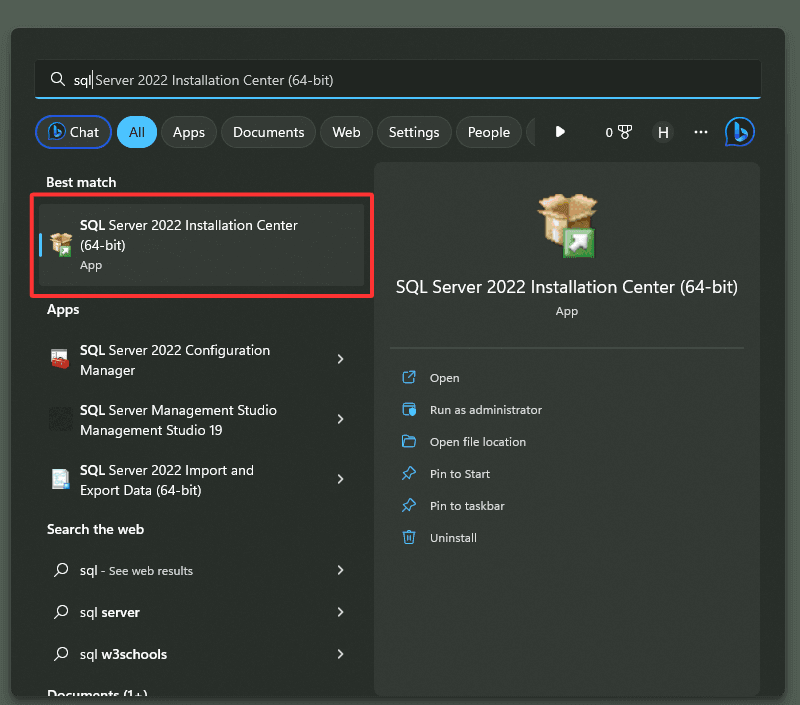Click the Uninstall trash can icon
This screenshot has width=800, height=705.
(409, 537)
